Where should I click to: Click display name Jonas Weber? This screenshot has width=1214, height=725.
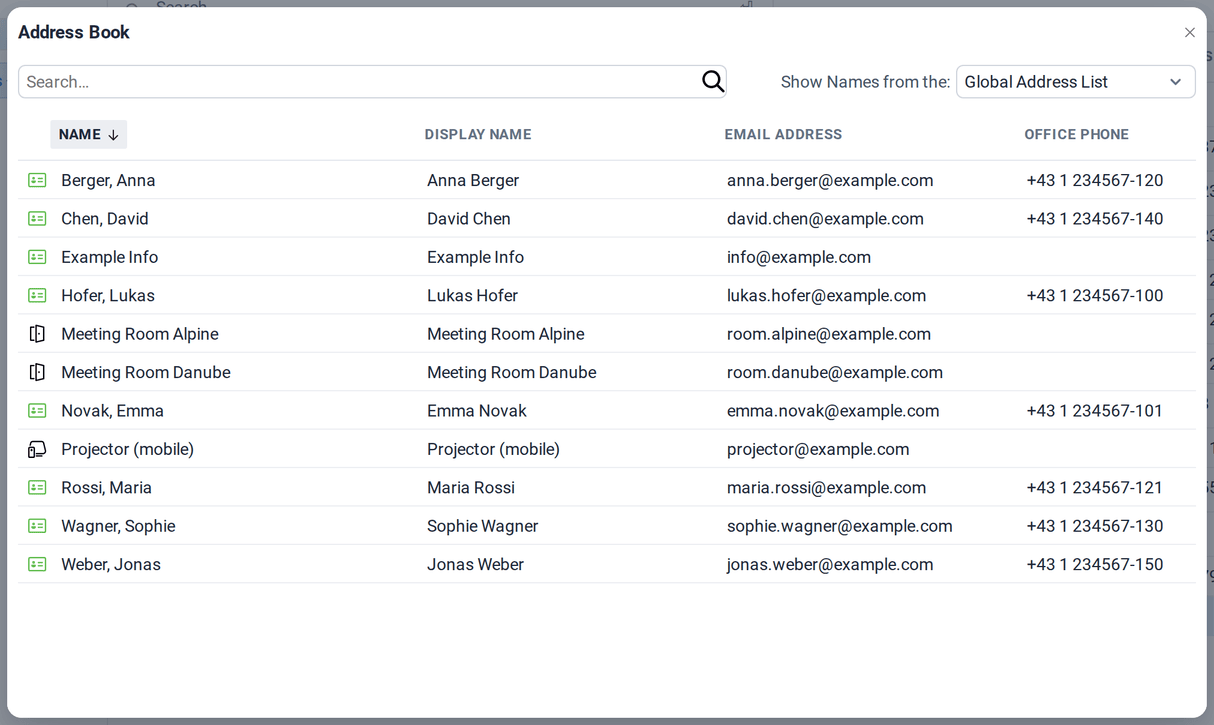click(476, 565)
